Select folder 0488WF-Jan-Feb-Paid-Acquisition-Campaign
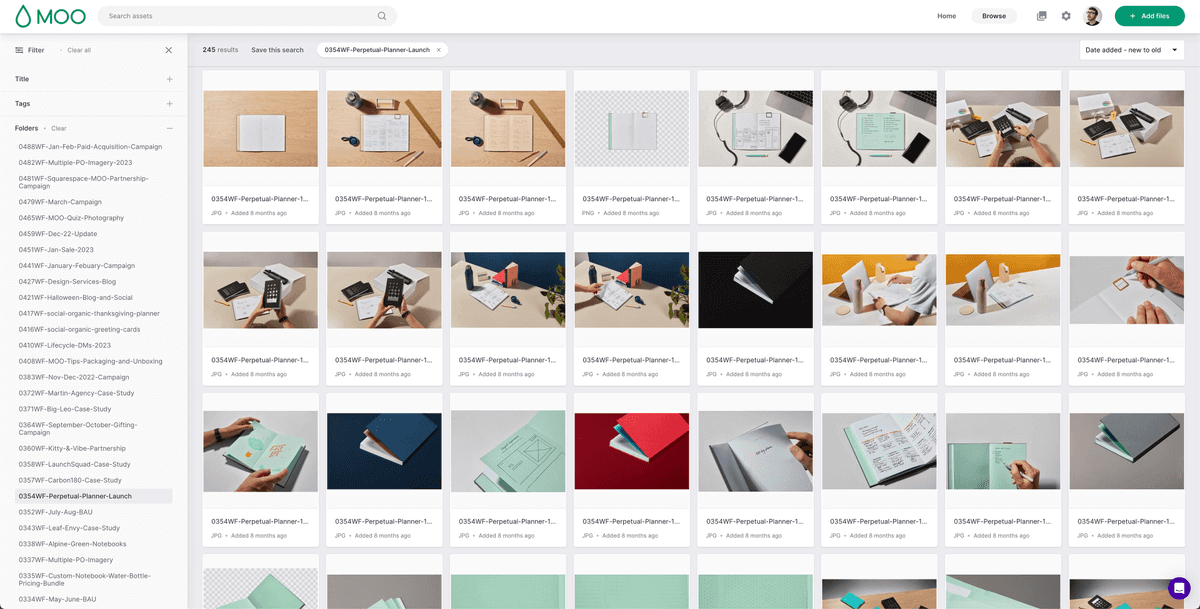 point(90,147)
